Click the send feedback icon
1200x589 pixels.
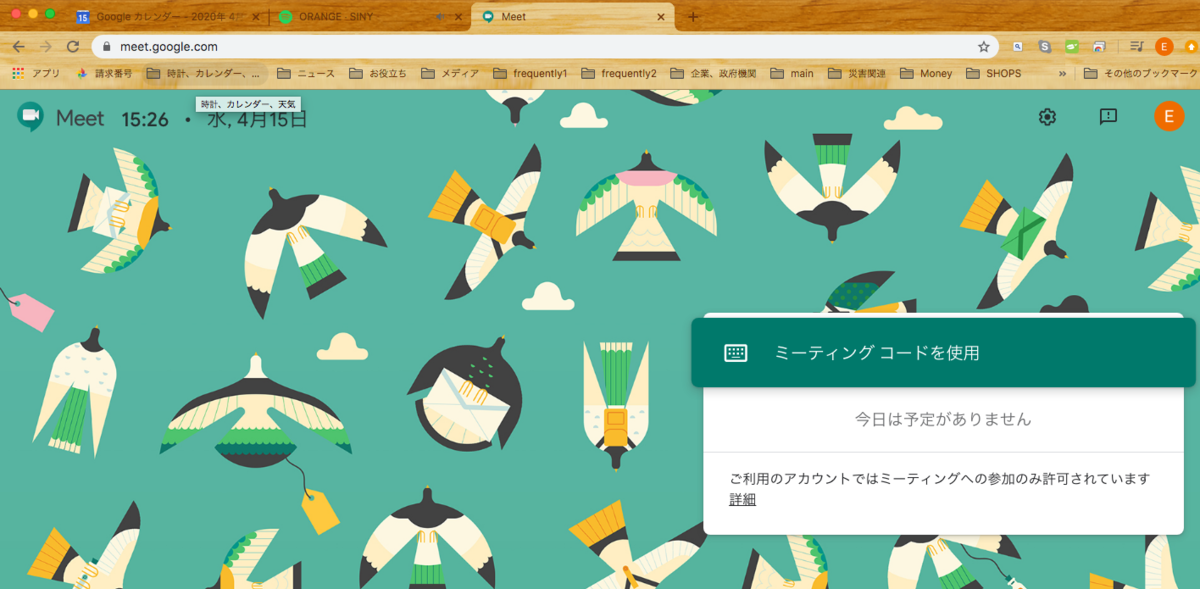point(1108,117)
